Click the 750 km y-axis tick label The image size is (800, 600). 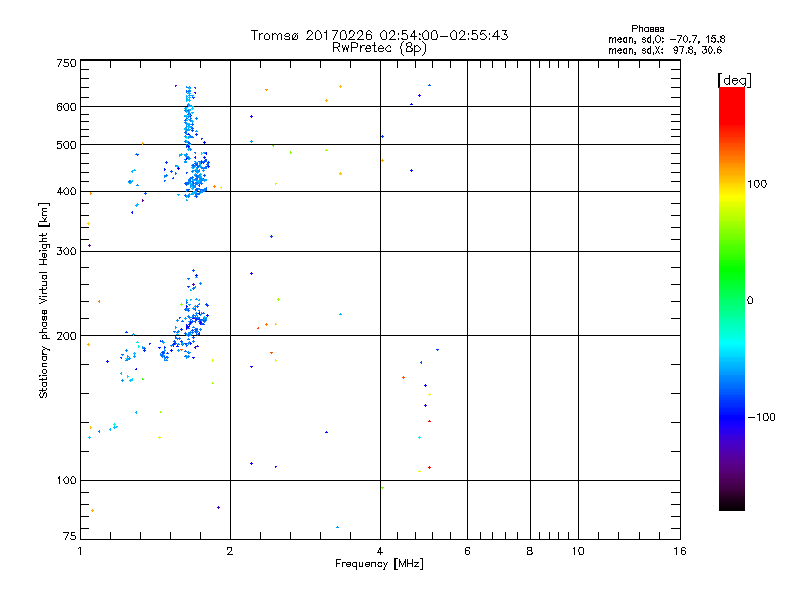(x=66, y=63)
